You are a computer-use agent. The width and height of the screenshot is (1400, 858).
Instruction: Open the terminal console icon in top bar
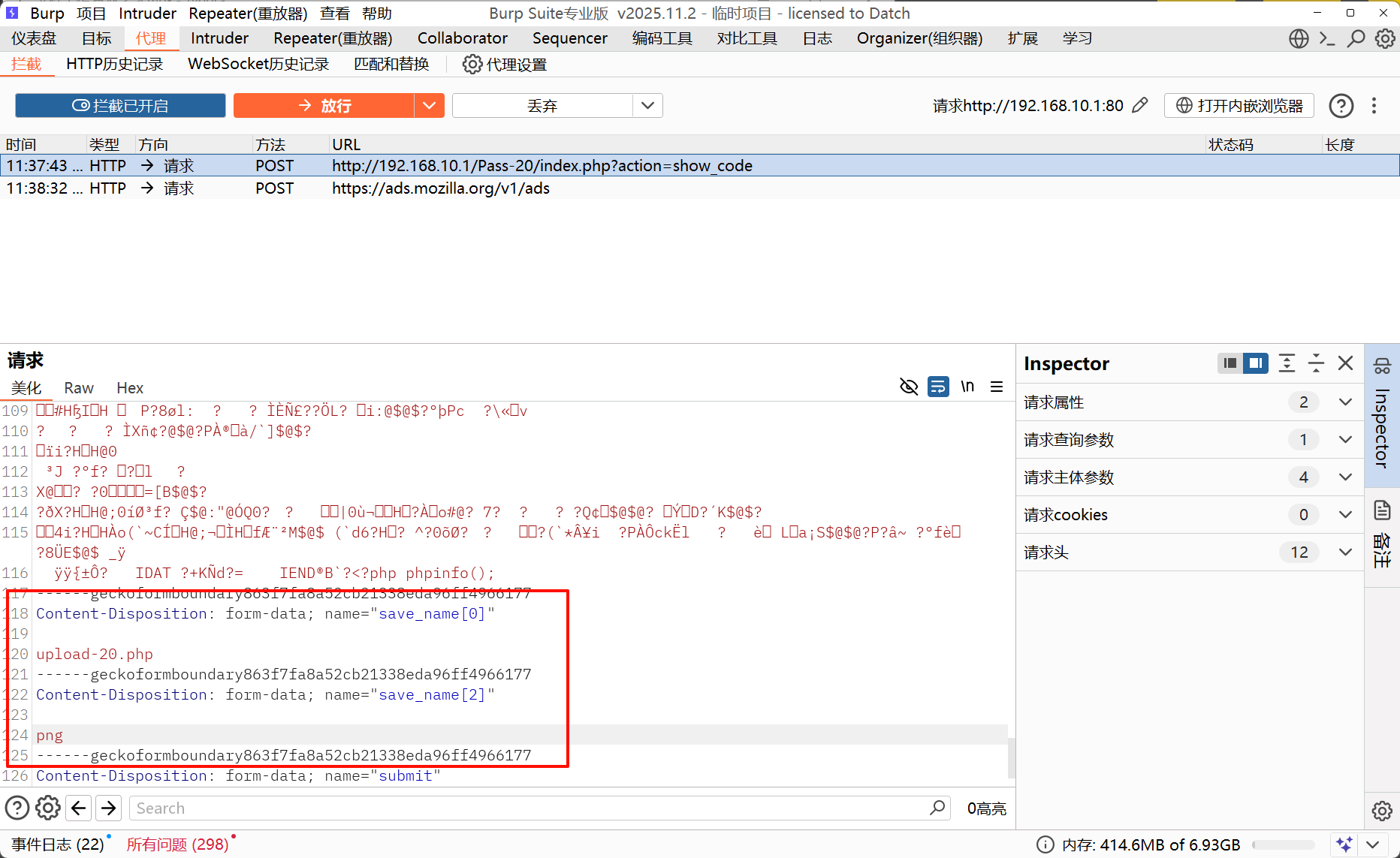(1327, 38)
